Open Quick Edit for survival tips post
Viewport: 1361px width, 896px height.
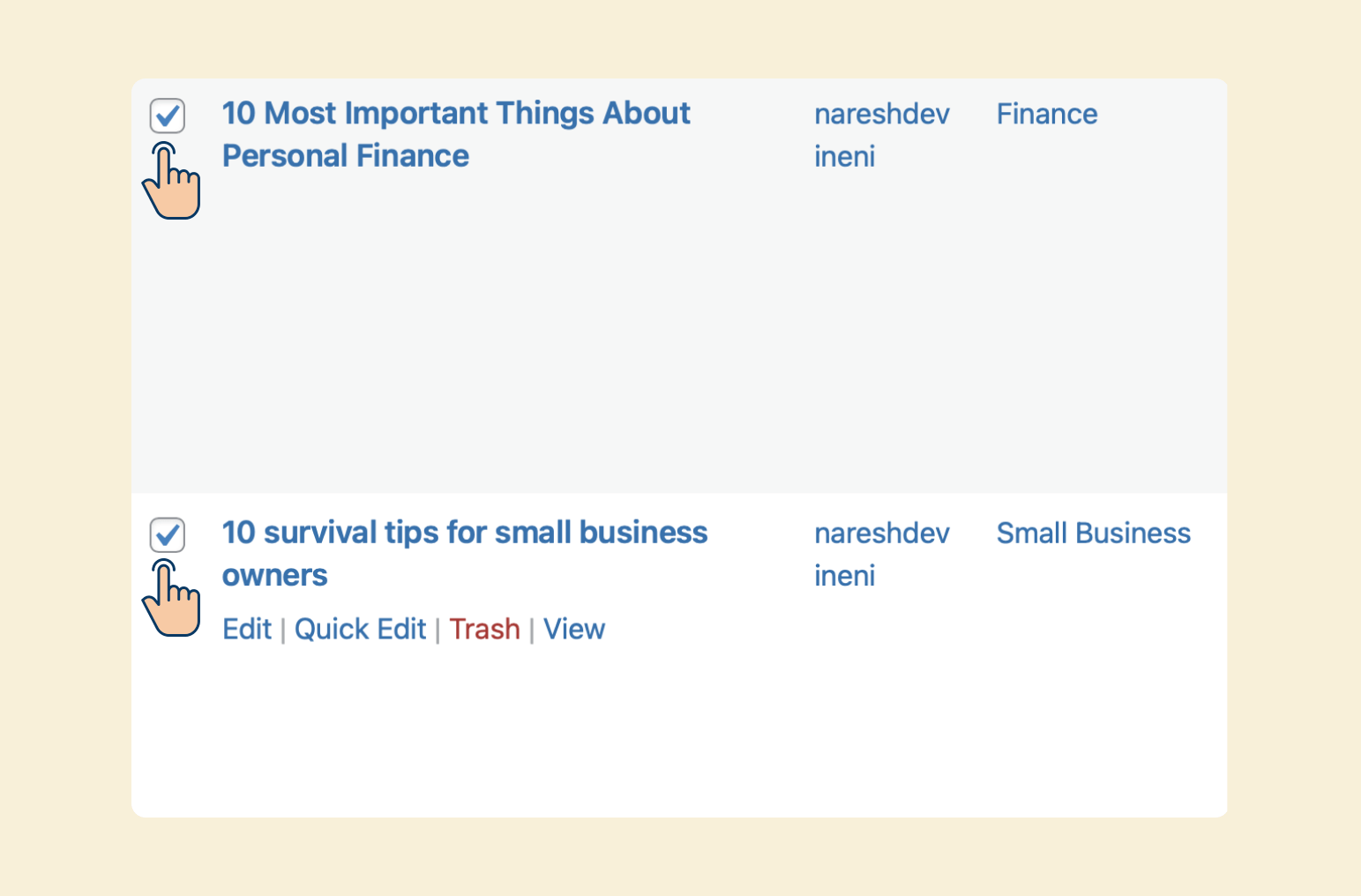point(360,629)
